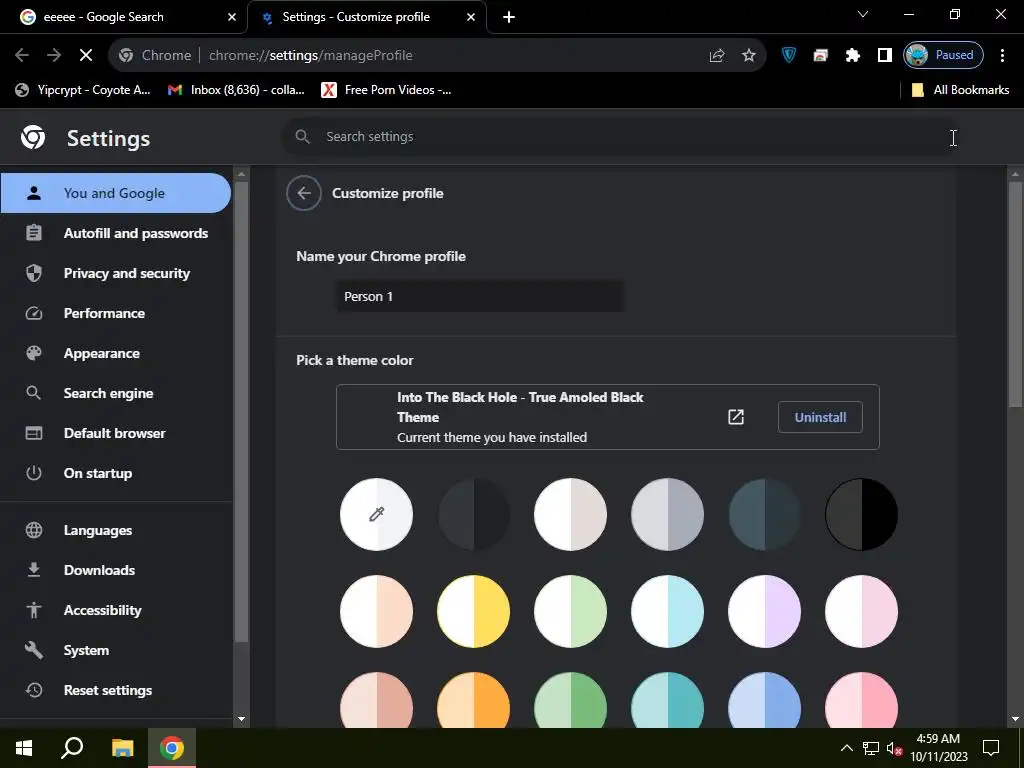
Task: Open Default browser settings
Action: (116, 433)
